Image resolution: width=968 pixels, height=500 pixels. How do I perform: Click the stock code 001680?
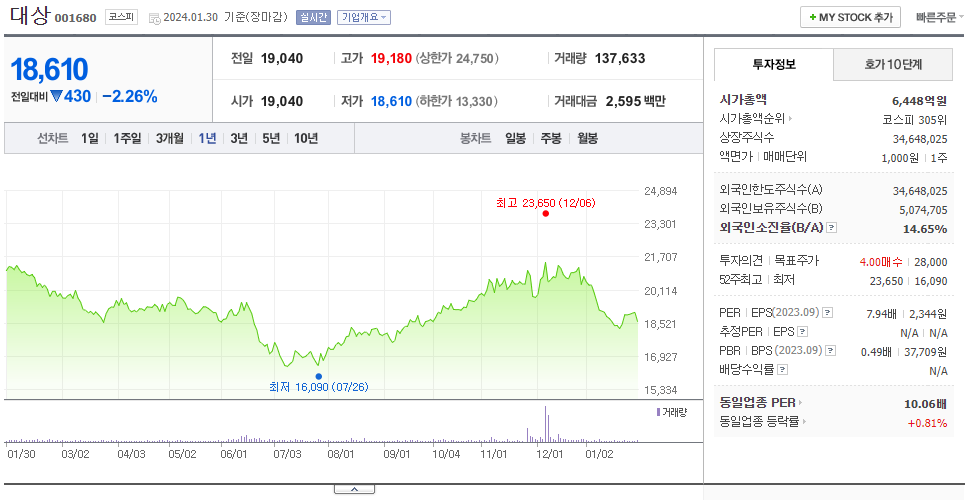point(76,18)
